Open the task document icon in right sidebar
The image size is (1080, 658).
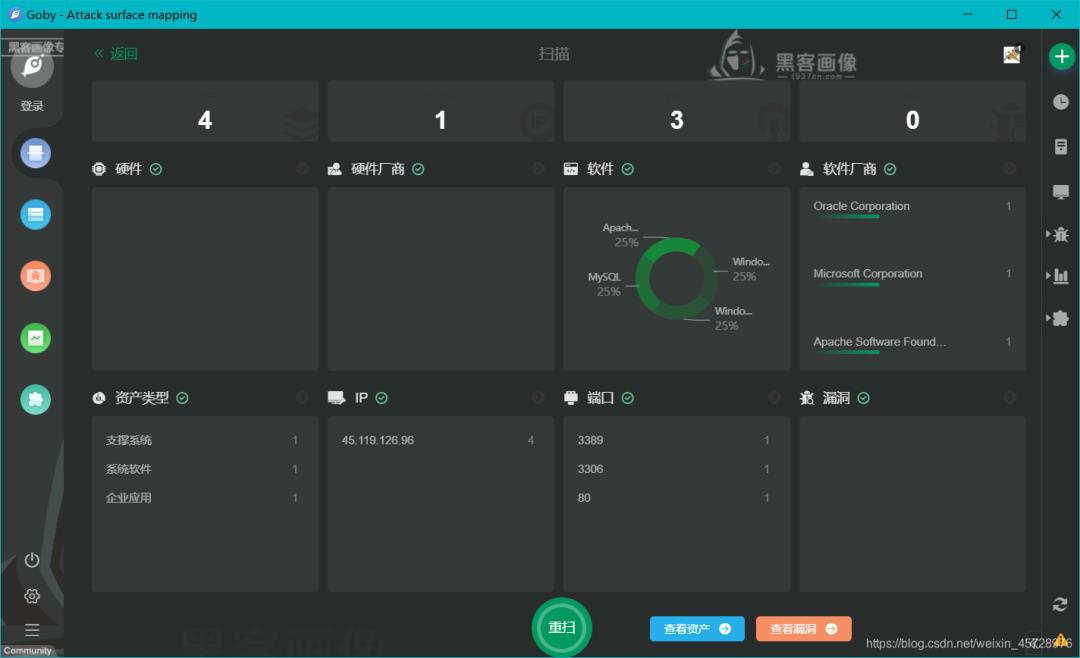(1061, 146)
